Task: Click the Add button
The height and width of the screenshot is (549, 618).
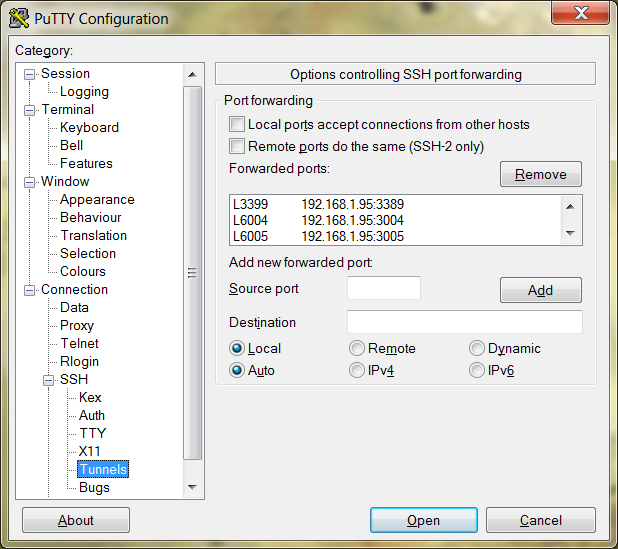Action: [x=541, y=290]
